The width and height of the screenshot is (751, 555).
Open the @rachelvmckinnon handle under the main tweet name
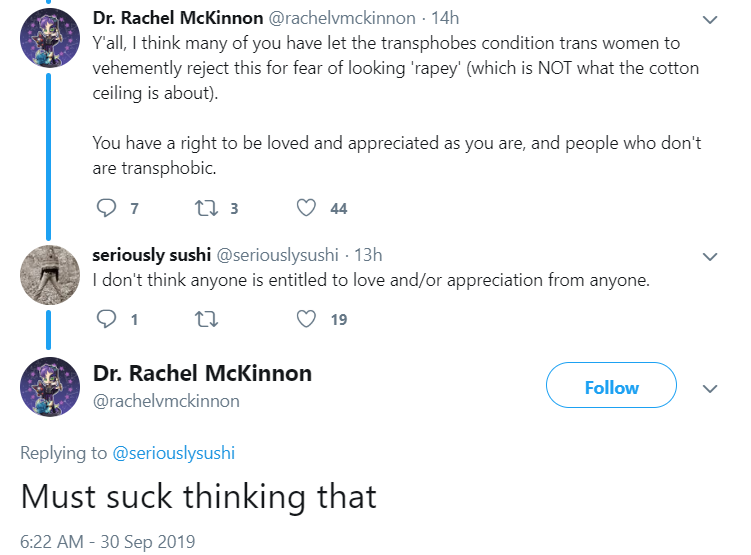[x=166, y=401]
